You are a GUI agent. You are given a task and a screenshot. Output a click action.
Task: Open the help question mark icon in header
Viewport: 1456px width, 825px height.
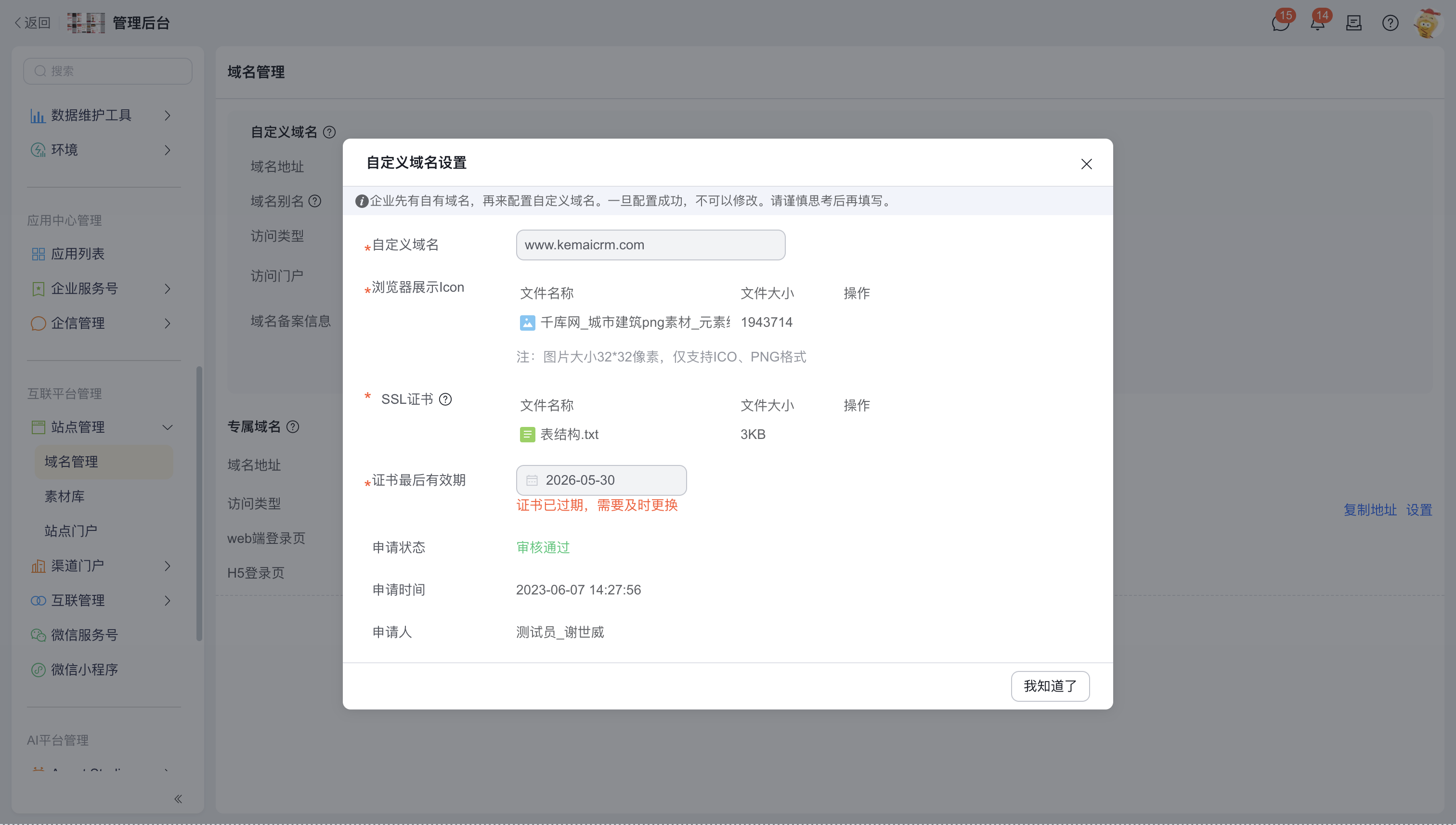[x=1390, y=23]
